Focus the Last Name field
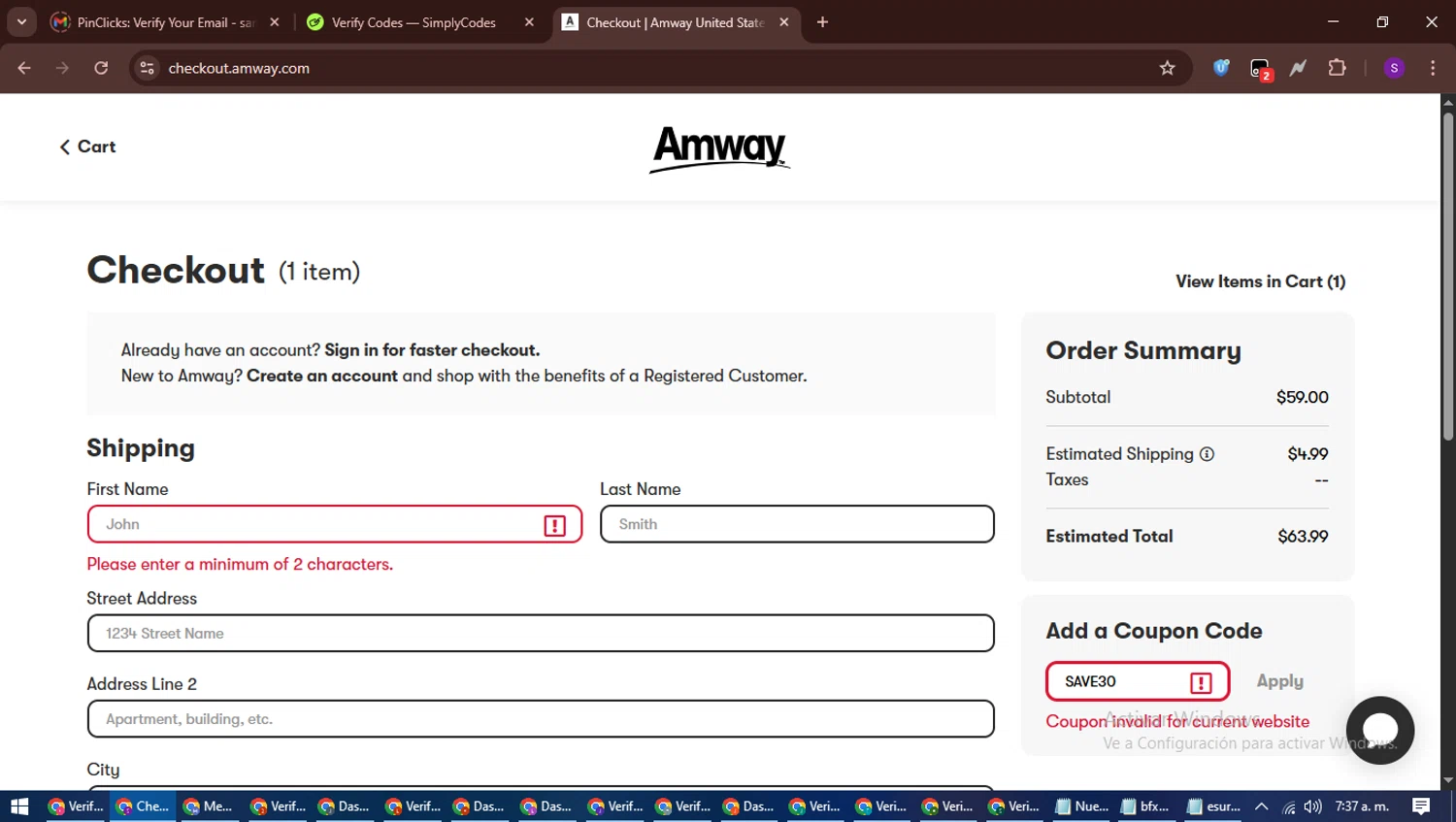The width and height of the screenshot is (1456, 822). 797,524
